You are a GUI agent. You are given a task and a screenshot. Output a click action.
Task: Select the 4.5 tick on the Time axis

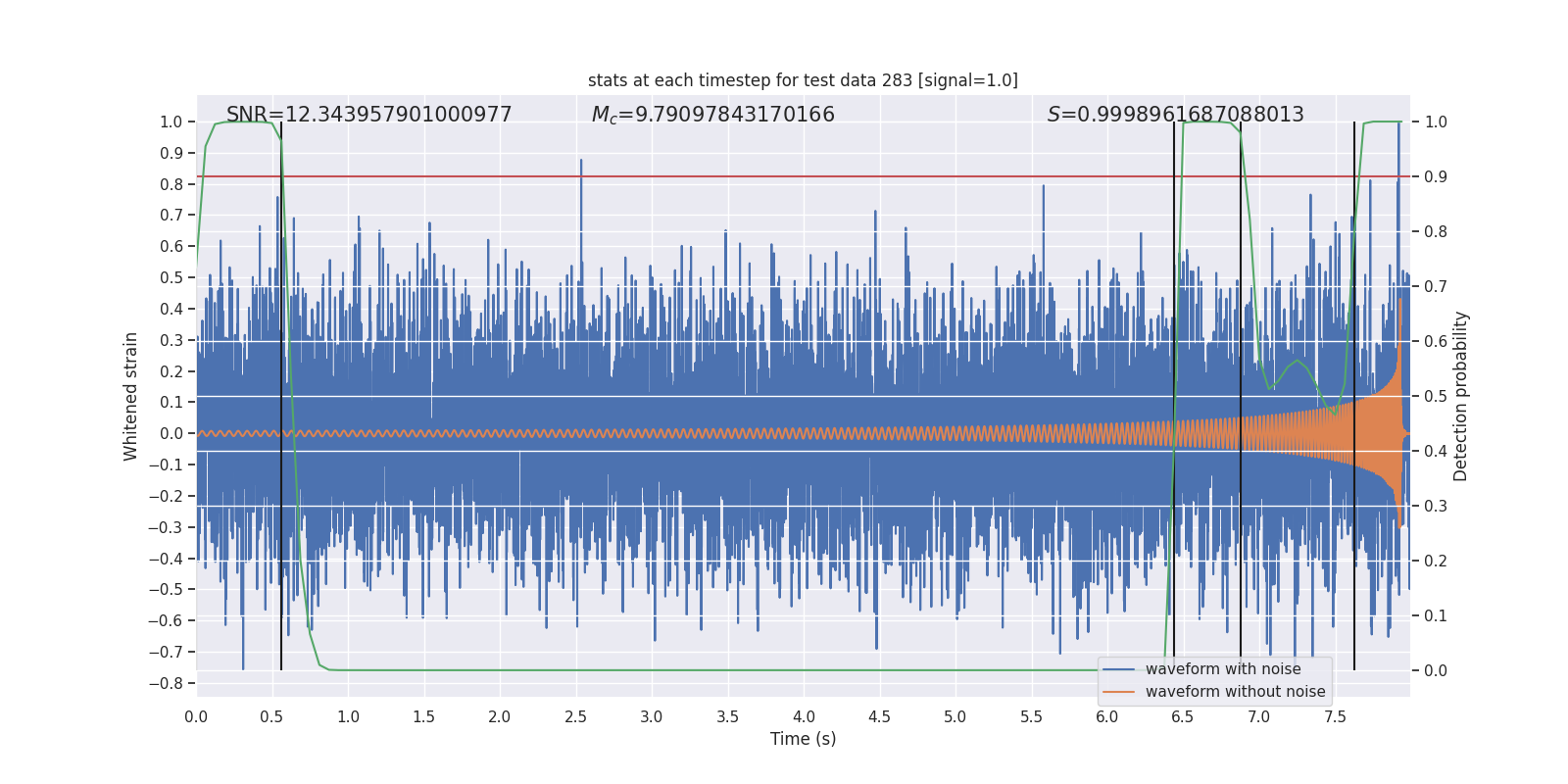click(879, 716)
